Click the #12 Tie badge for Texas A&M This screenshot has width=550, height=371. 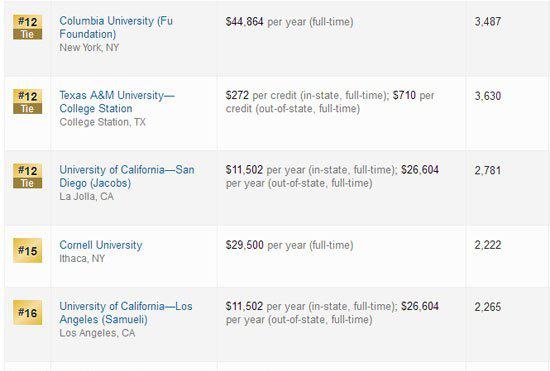click(27, 102)
